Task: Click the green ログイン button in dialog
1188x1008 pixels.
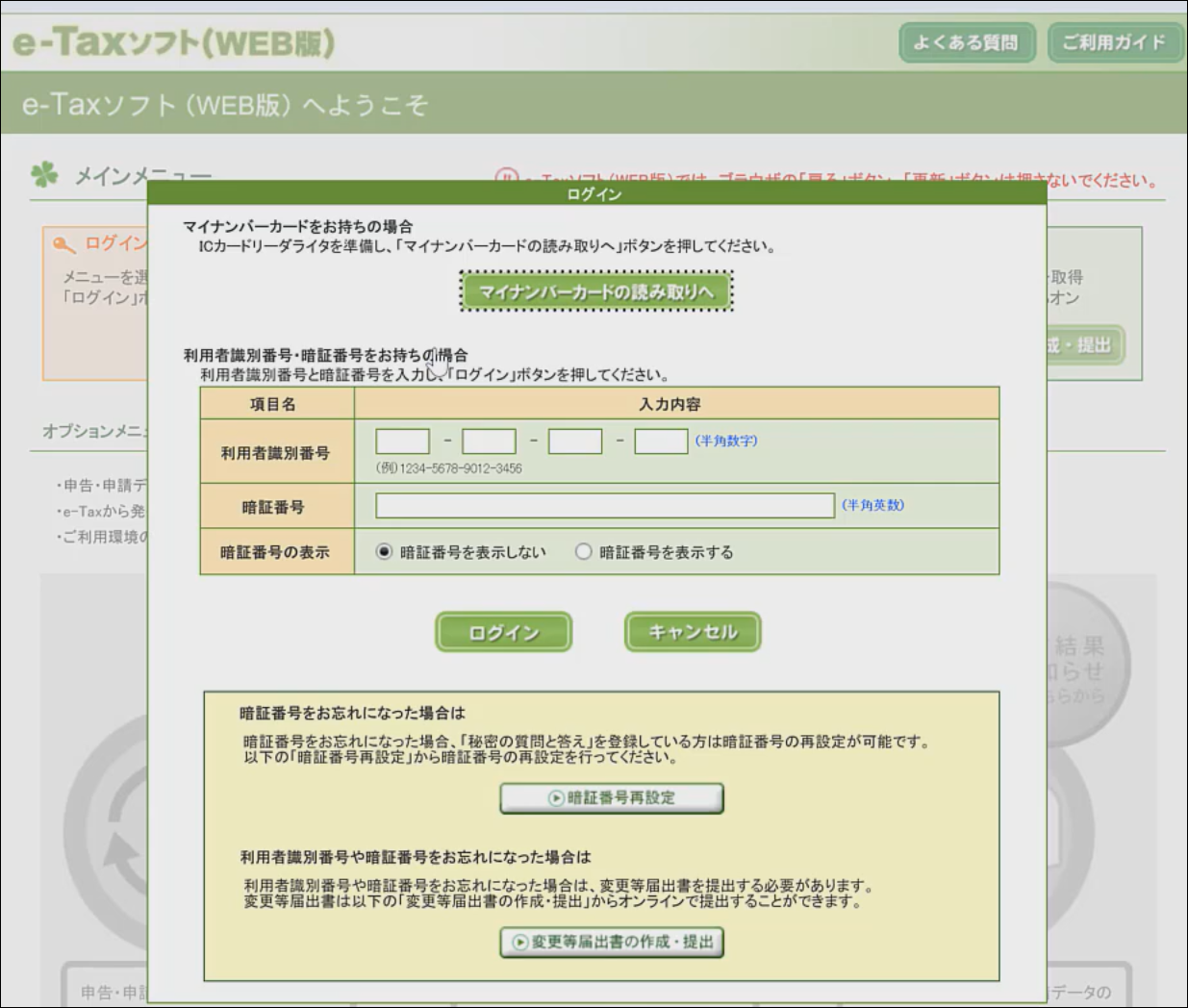Action: click(504, 633)
